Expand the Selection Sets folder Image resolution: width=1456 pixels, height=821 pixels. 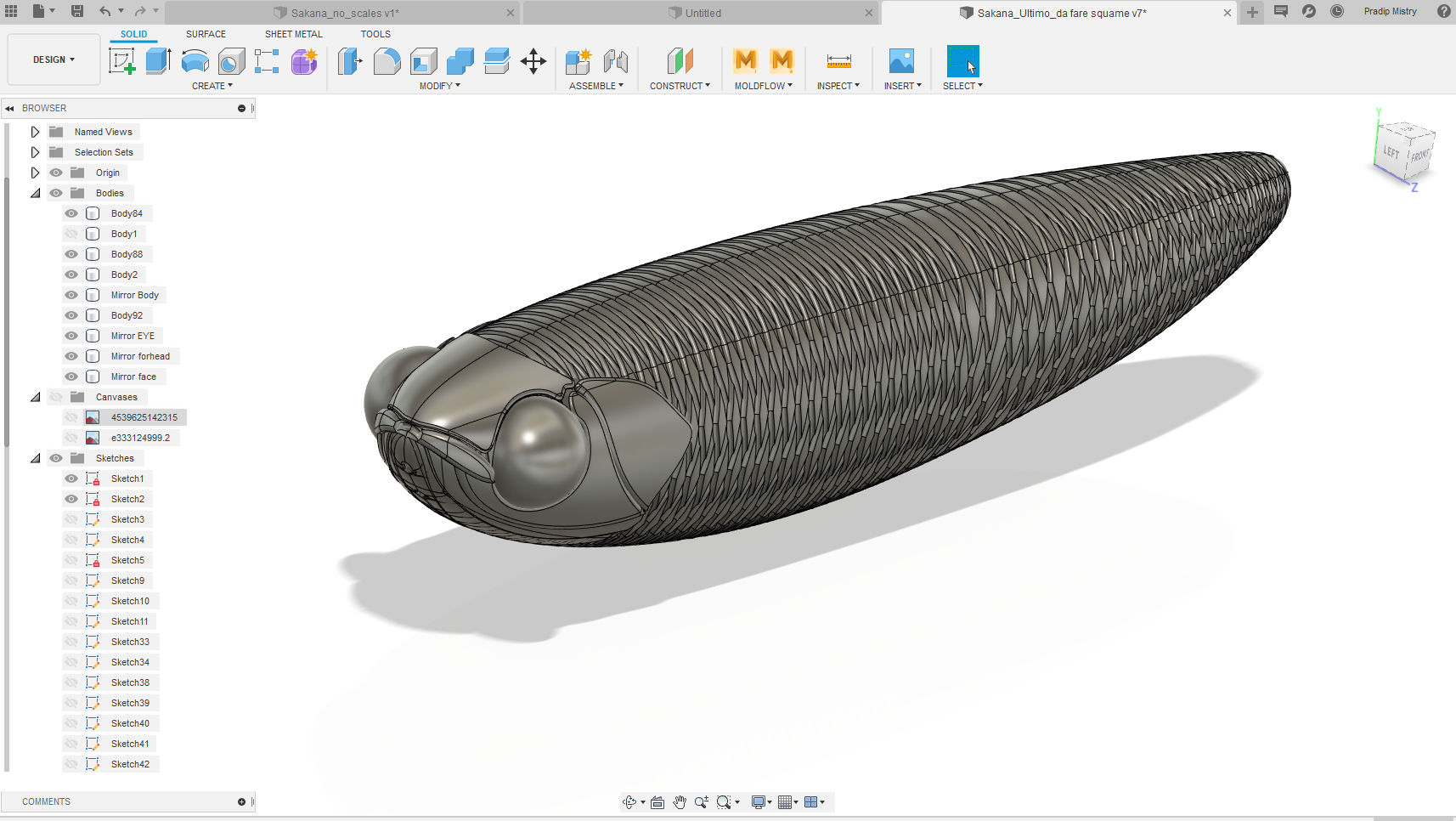(x=35, y=152)
